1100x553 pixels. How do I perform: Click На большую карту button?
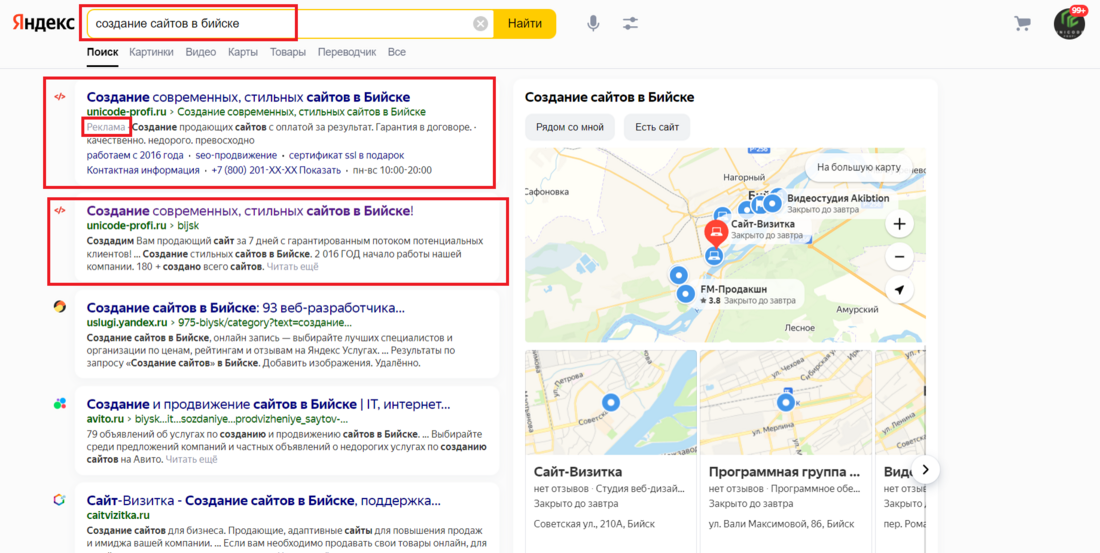click(x=858, y=168)
